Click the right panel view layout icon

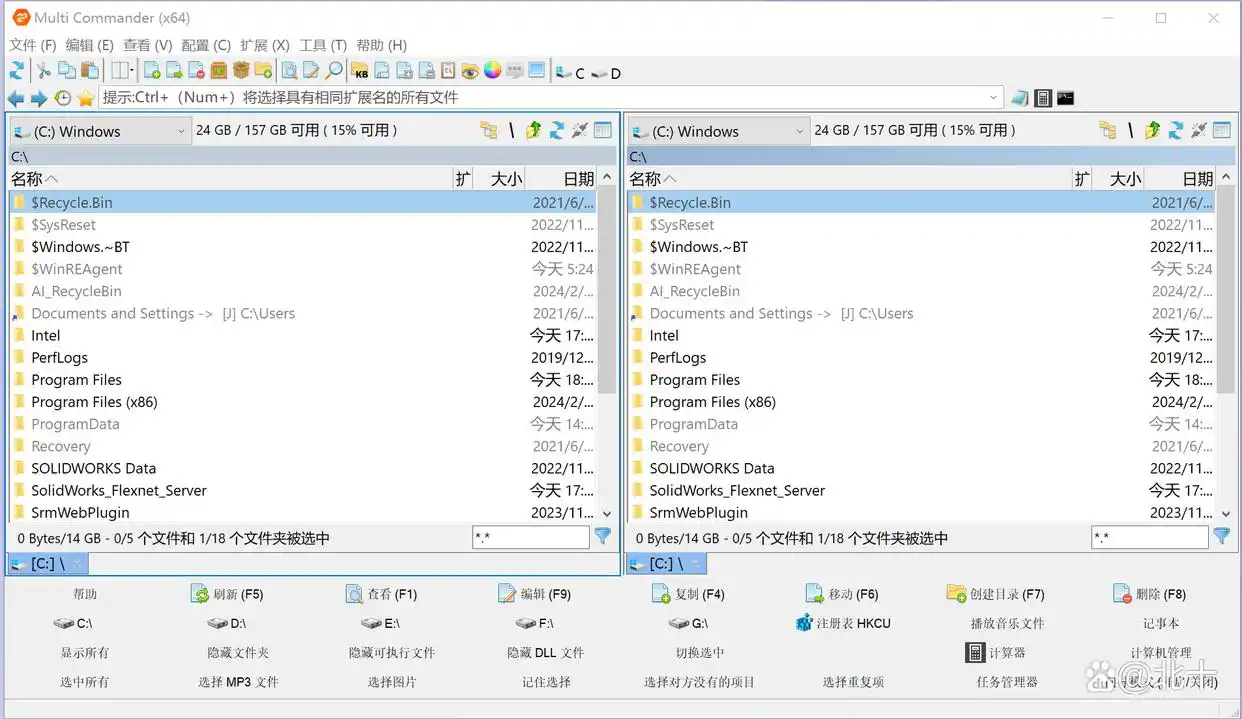[x=1221, y=130]
